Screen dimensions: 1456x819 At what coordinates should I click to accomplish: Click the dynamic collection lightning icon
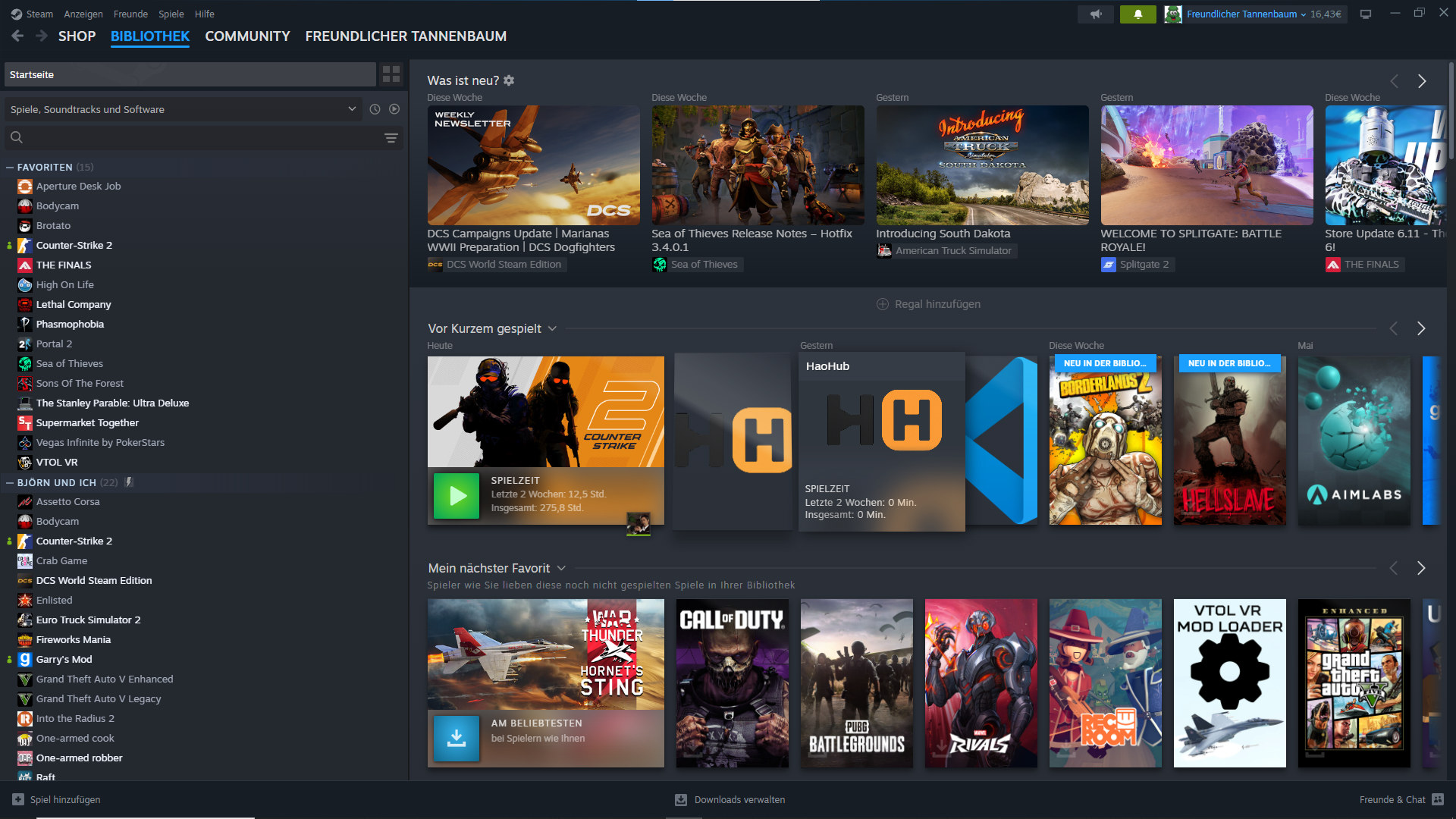tap(129, 482)
